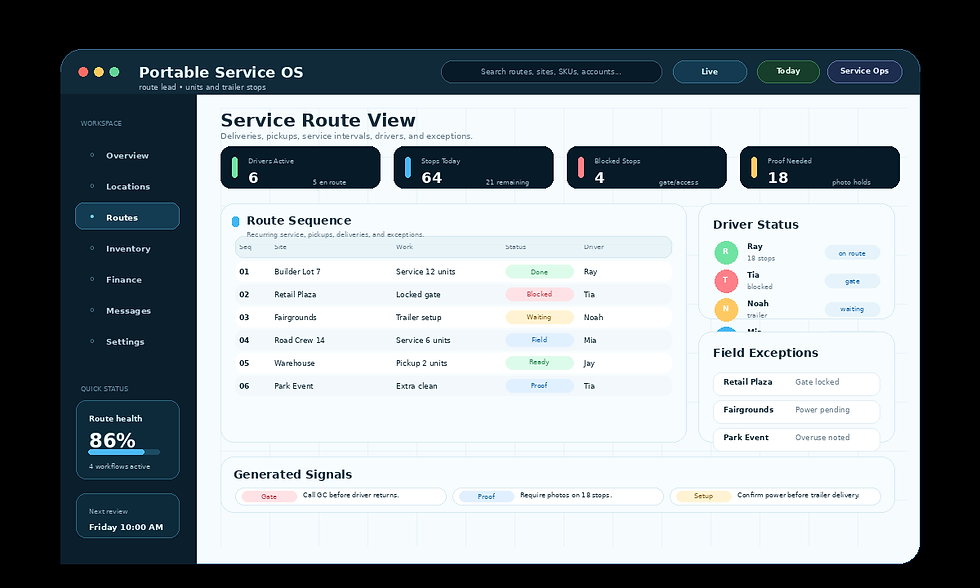Click the Trailer setup work cell

point(419,317)
